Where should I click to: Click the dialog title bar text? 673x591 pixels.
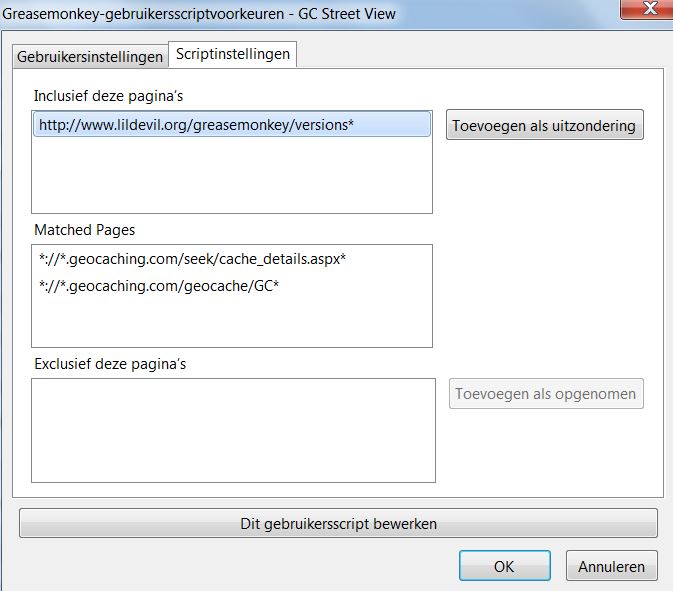point(200,14)
